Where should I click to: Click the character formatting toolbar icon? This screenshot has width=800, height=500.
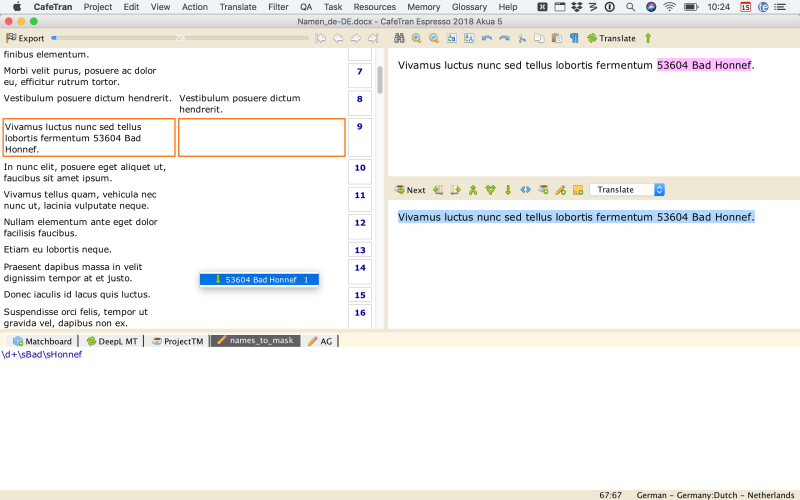pyautogui.click(x=469, y=38)
